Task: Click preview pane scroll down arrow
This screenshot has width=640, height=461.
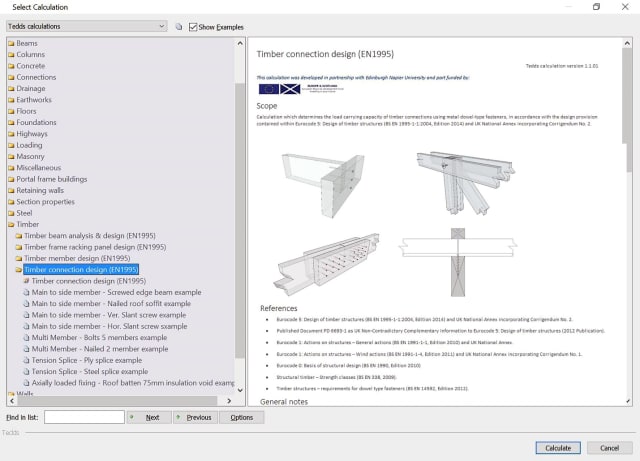Action: point(627,401)
